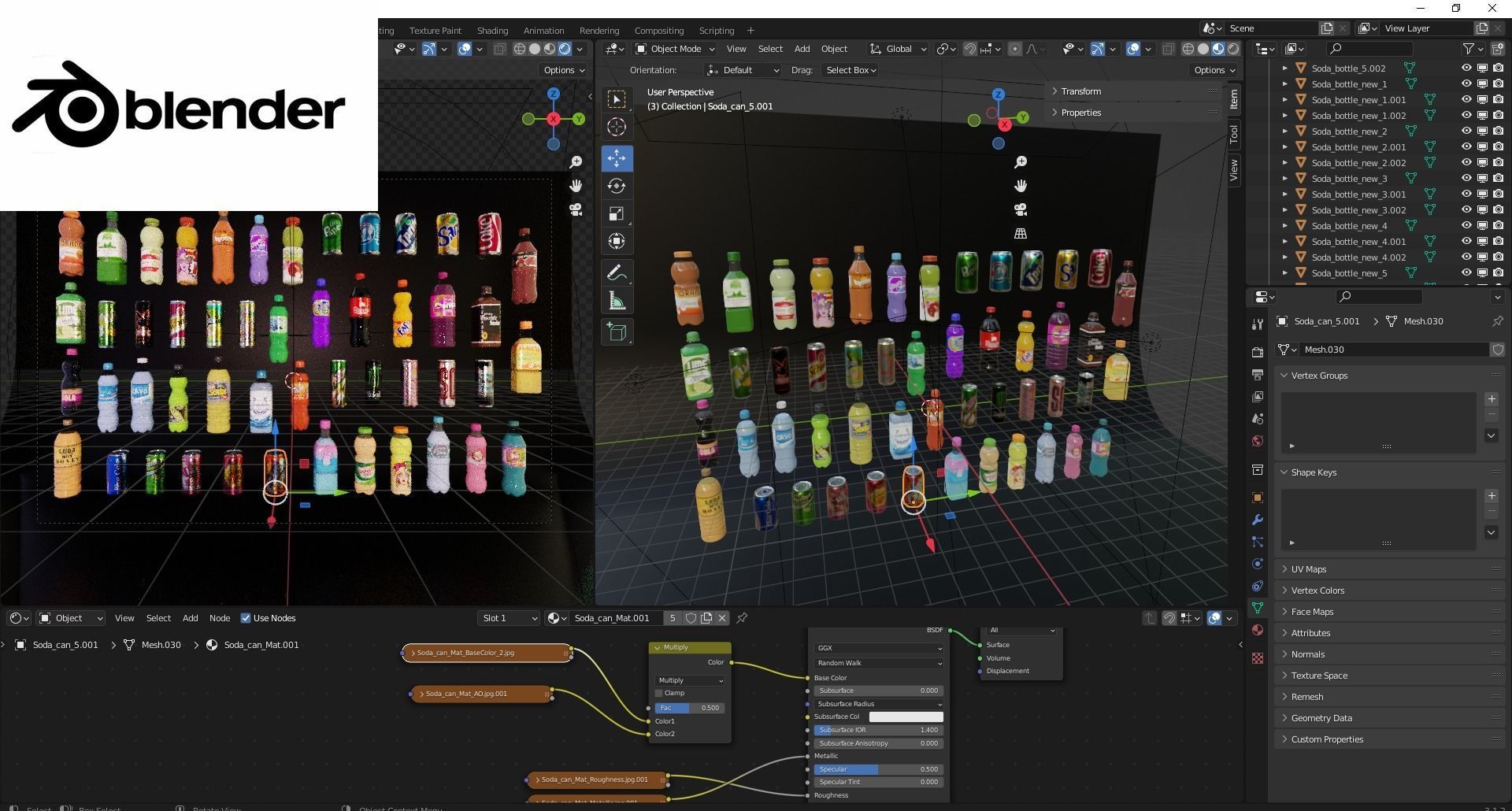
Task: Open the Global transform orientation dropdown
Action: click(x=898, y=49)
